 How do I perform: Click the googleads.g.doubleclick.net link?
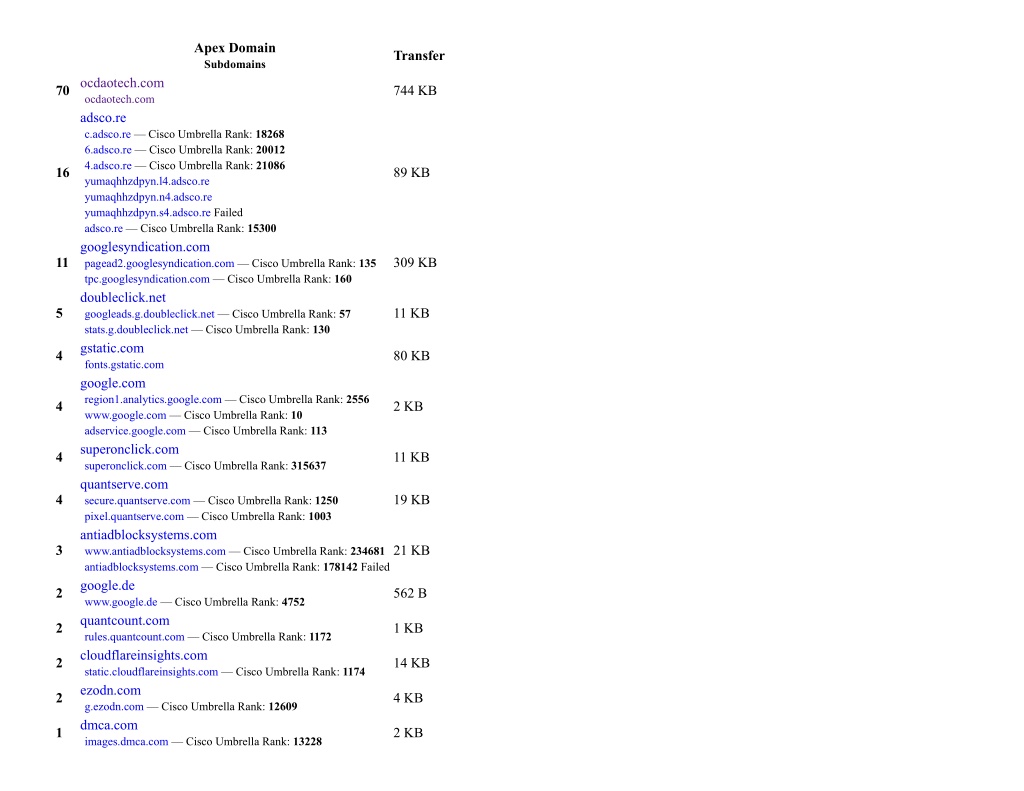[x=150, y=314]
